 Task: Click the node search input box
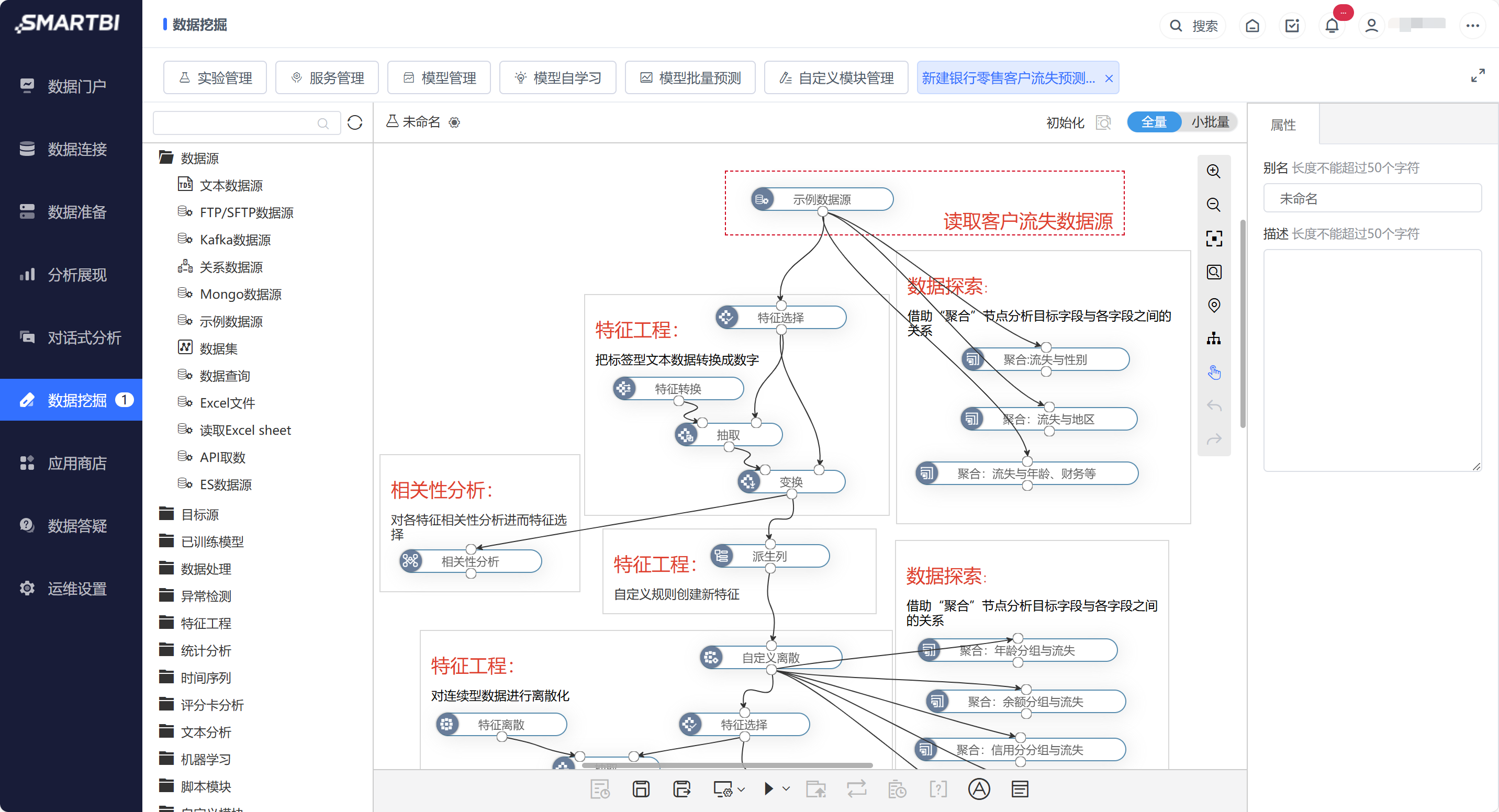click(246, 123)
